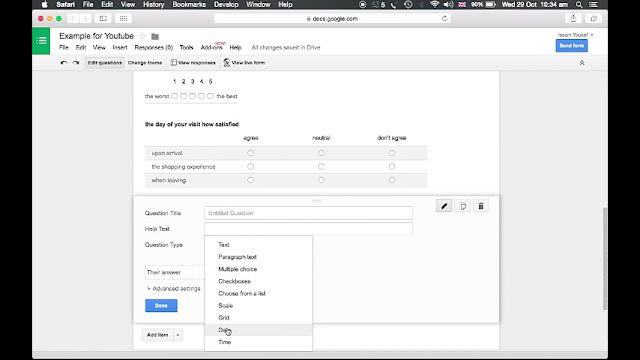Choose Paragraph text question type
Viewport: 640px width, 360px height.
coord(258,257)
